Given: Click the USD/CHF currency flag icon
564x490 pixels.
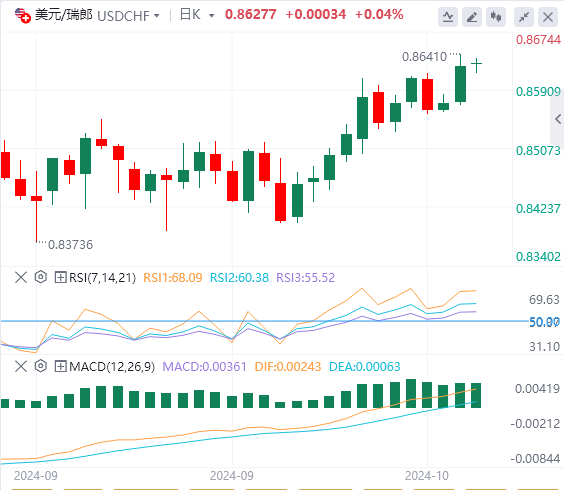Looking at the screenshot, I should pyautogui.click(x=23, y=15).
